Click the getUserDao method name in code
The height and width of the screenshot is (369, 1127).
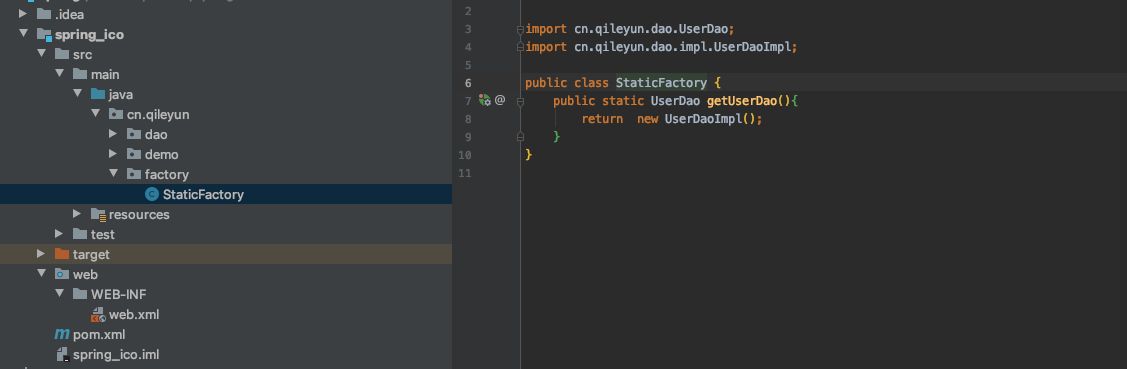(742, 101)
